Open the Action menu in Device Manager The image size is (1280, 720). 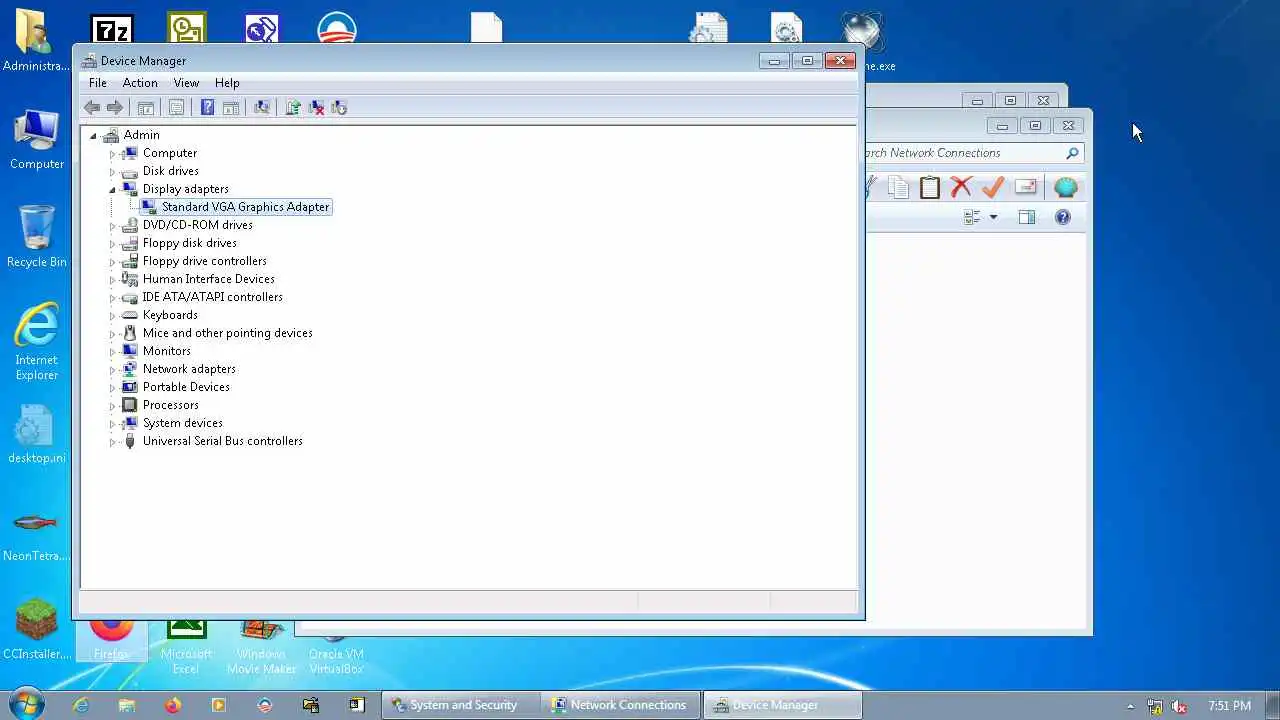coord(140,83)
